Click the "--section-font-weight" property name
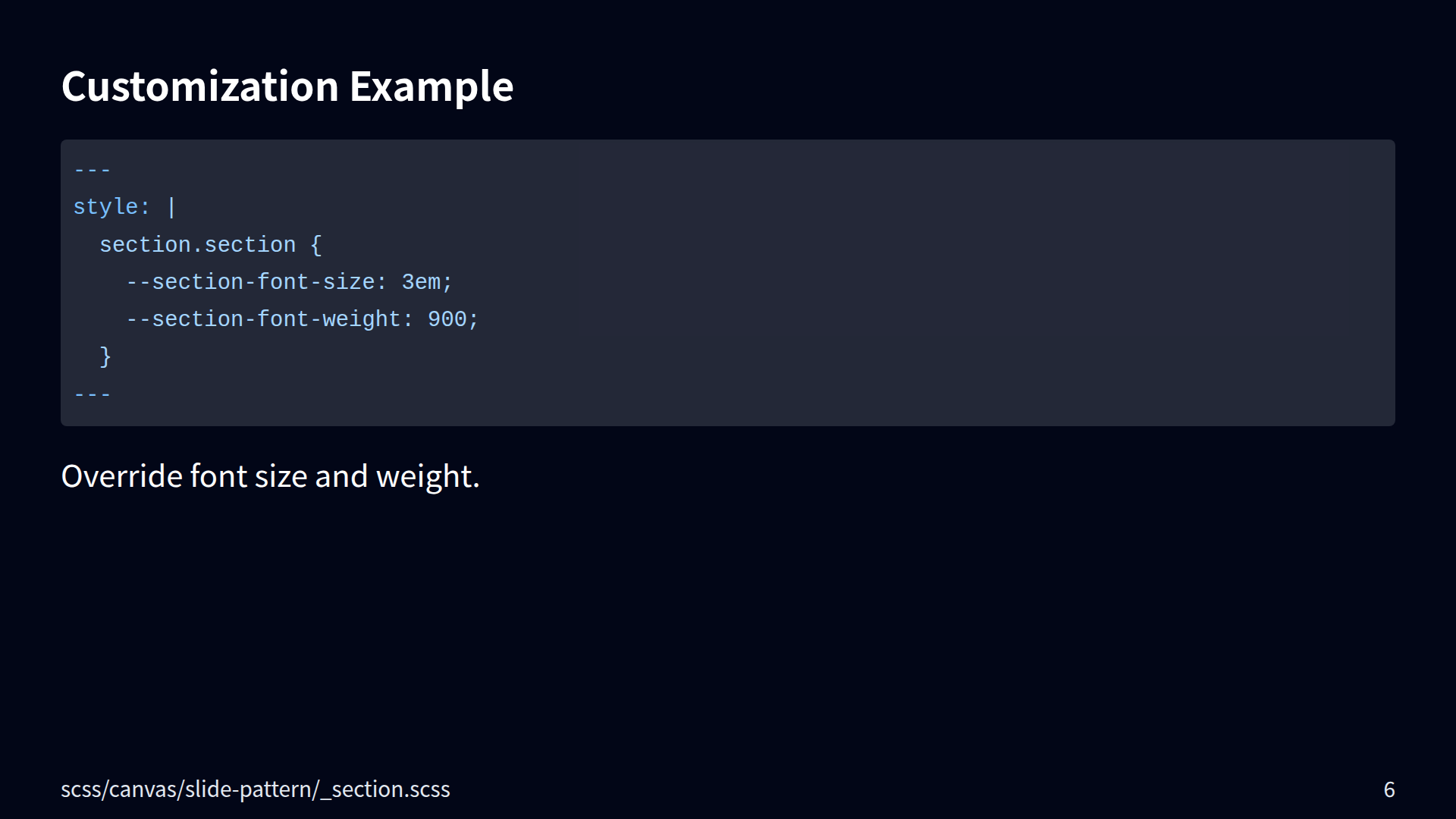 (x=263, y=319)
